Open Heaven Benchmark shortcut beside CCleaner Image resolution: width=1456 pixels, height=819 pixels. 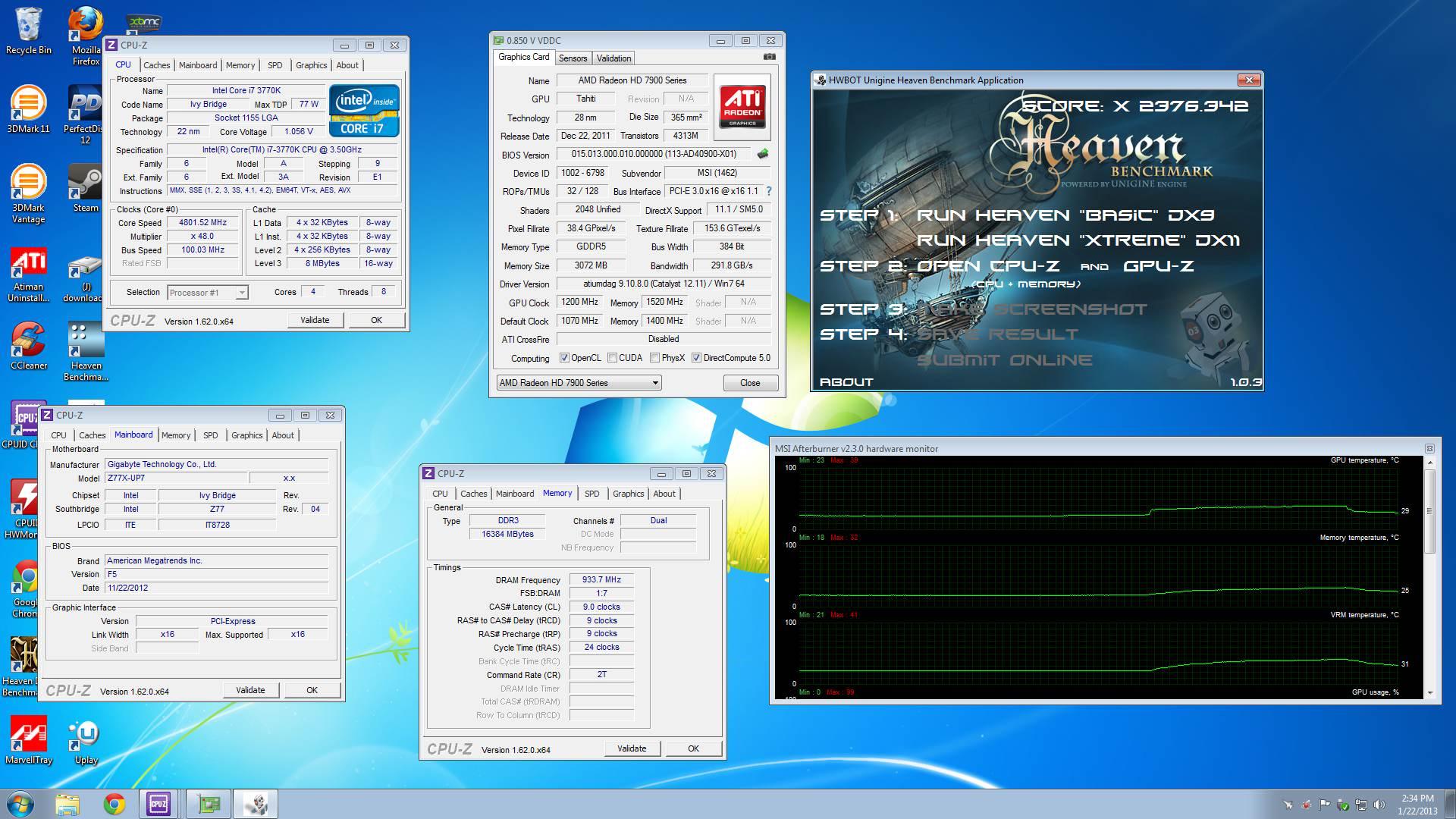(86, 351)
